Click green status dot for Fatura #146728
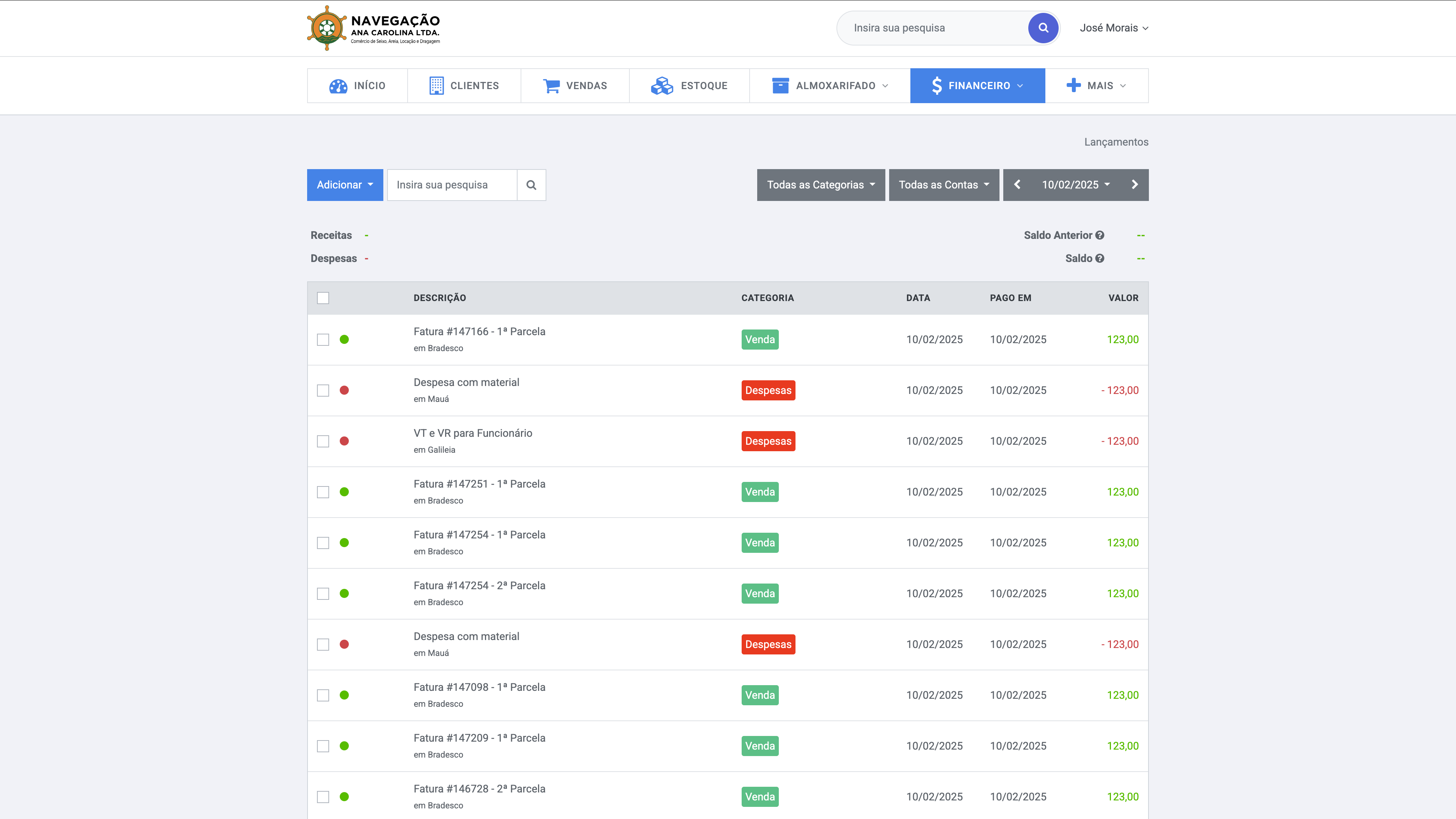This screenshot has width=1456, height=819. pyautogui.click(x=344, y=797)
